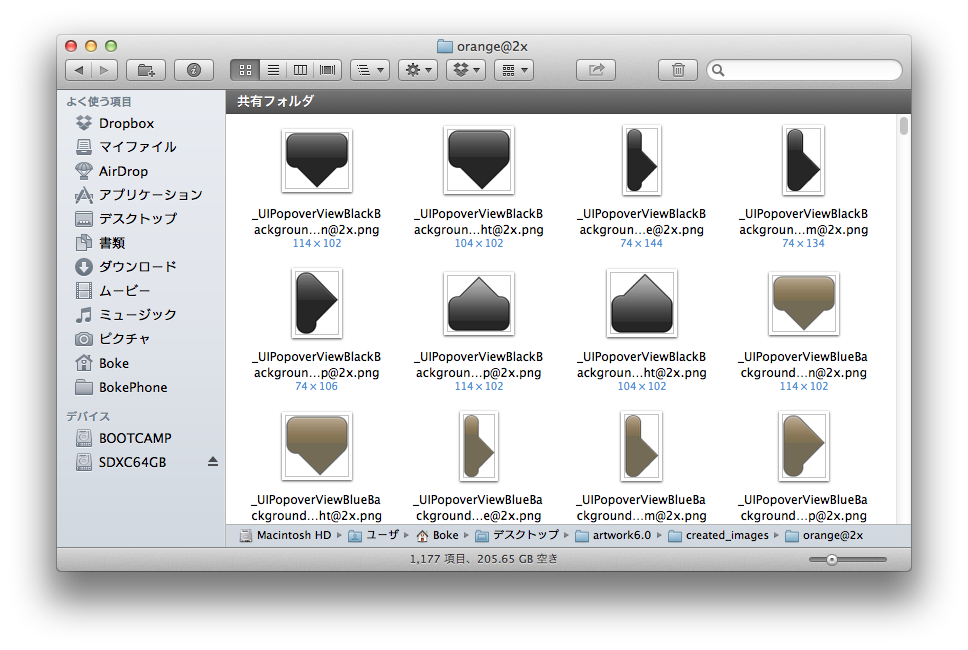Switch to icon view
Image resolution: width=968 pixels, height=650 pixels.
pyautogui.click(x=245, y=70)
